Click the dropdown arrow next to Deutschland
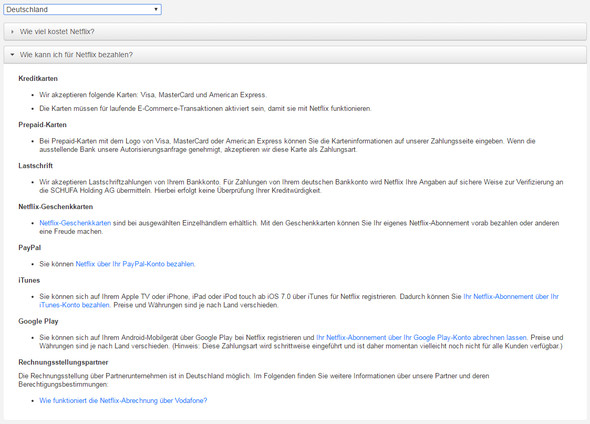The image size is (590, 424). [x=156, y=9]
